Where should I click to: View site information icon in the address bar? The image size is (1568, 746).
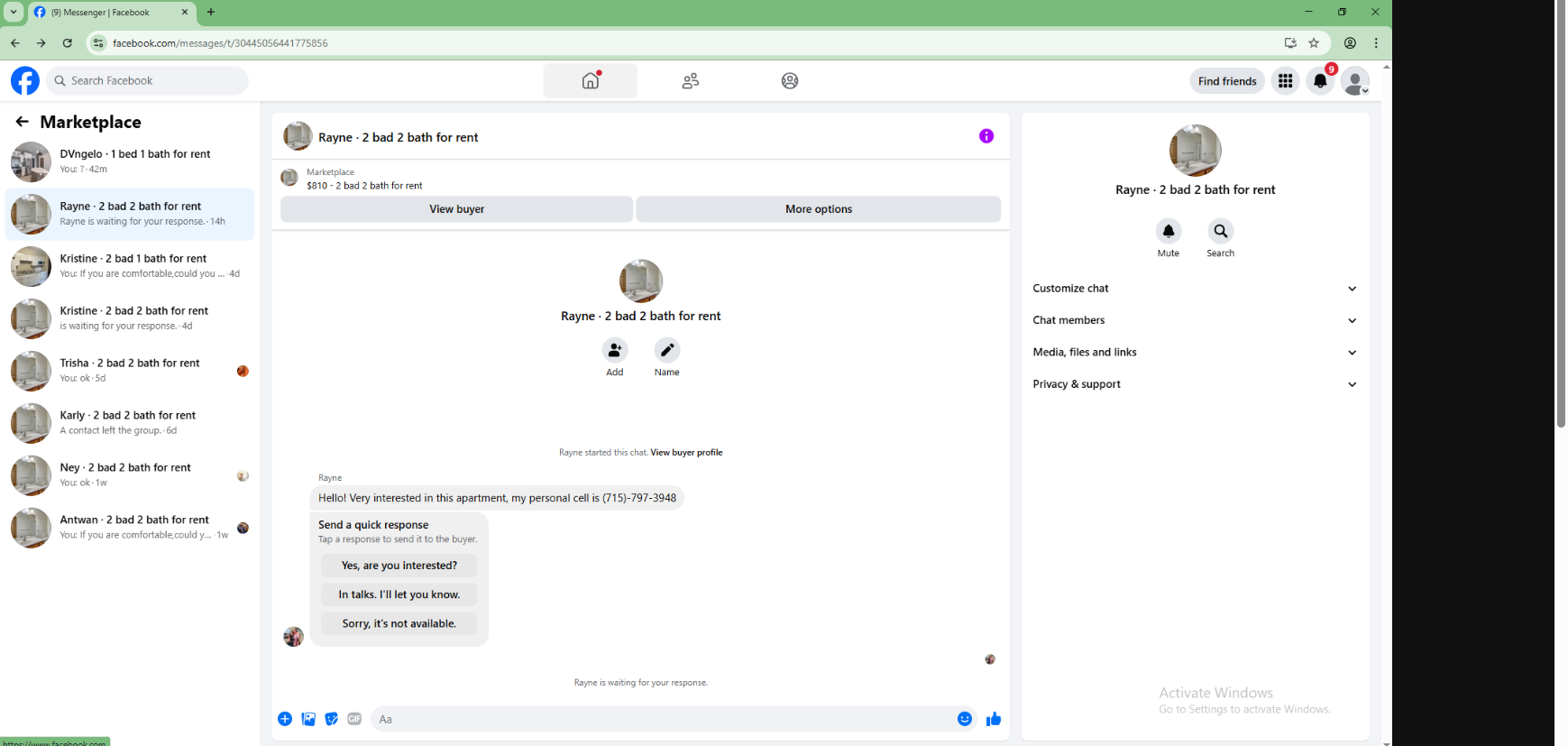(98, 42)
